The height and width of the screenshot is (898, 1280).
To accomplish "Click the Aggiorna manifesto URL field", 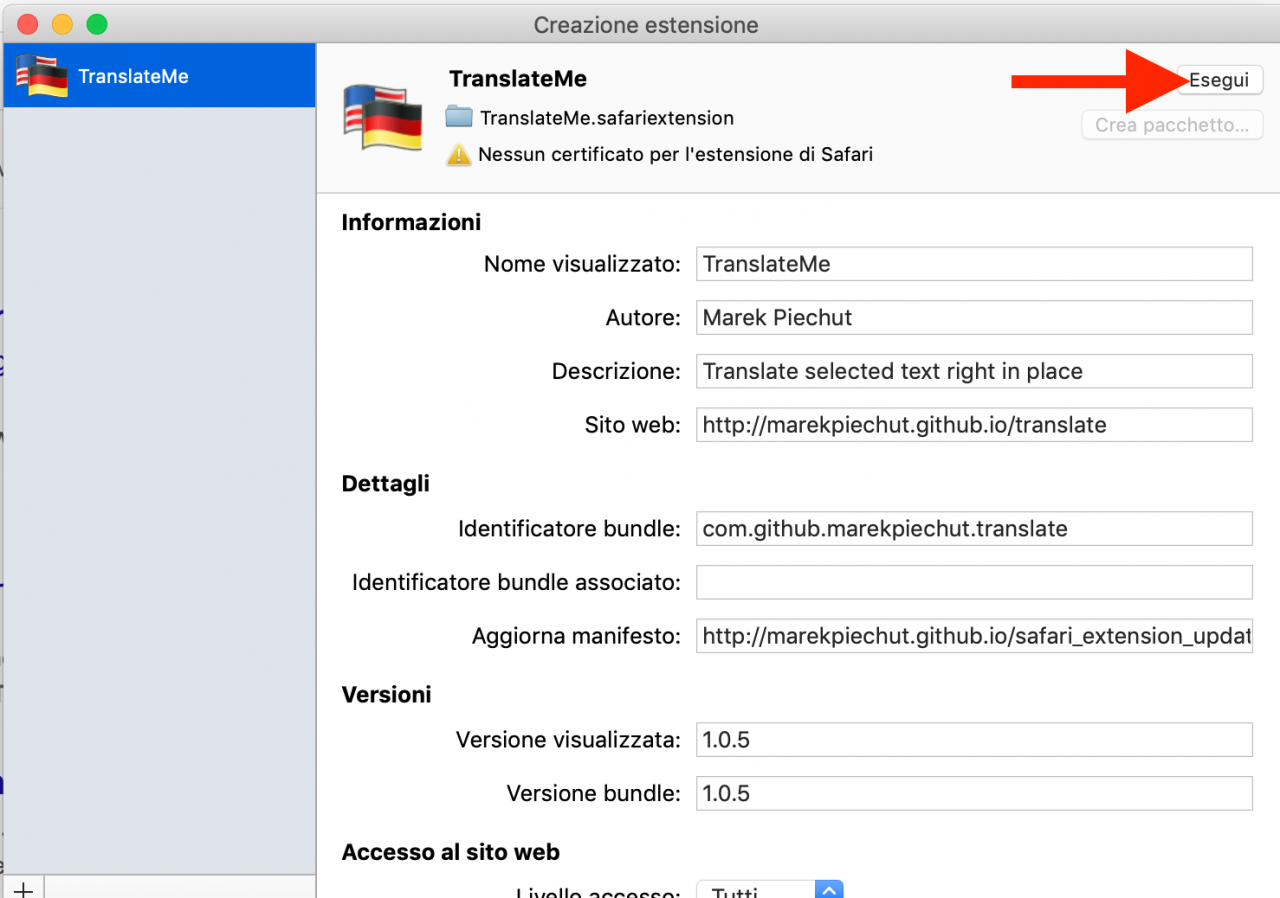I will 974,636.
